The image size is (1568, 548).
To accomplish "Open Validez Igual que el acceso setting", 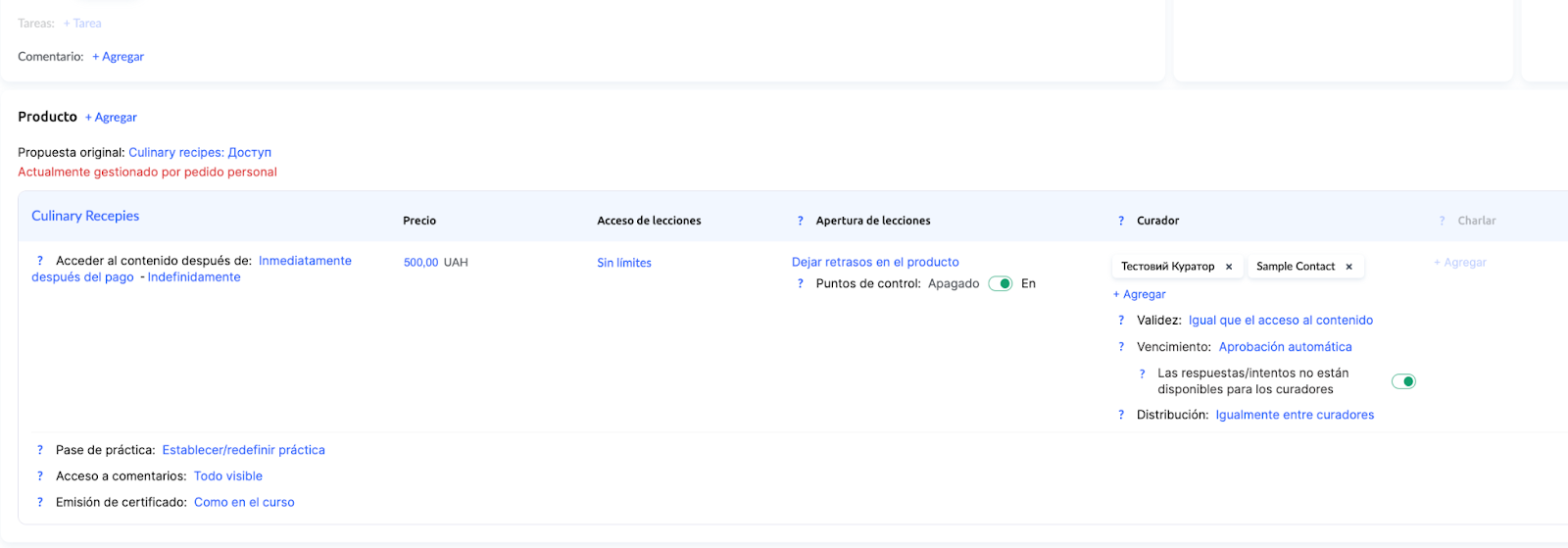I will (1280, 321).
